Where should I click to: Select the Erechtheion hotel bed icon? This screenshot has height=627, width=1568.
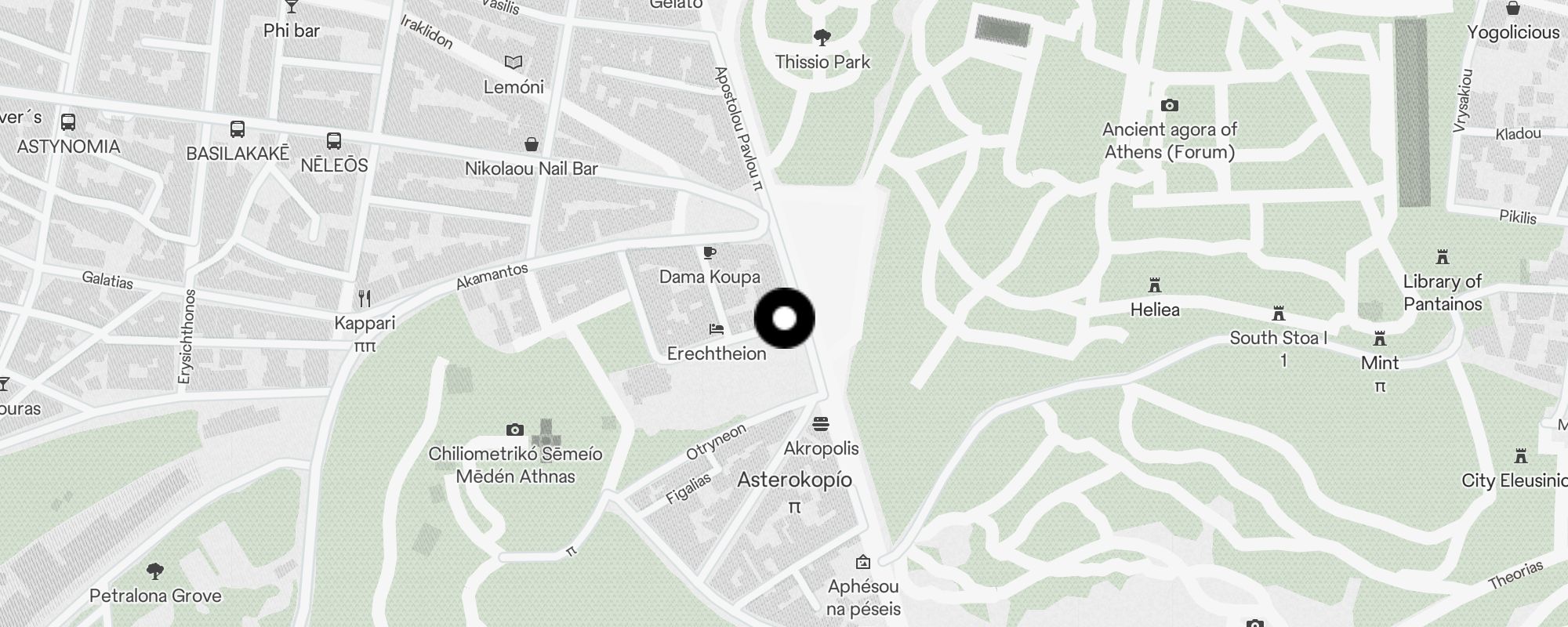click(x=717, y=329)
